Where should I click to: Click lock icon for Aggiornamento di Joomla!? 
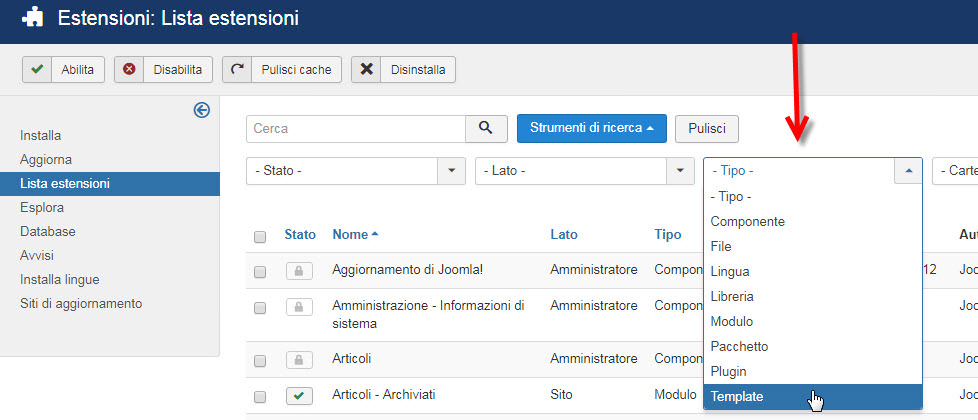(x=299, y=271)
